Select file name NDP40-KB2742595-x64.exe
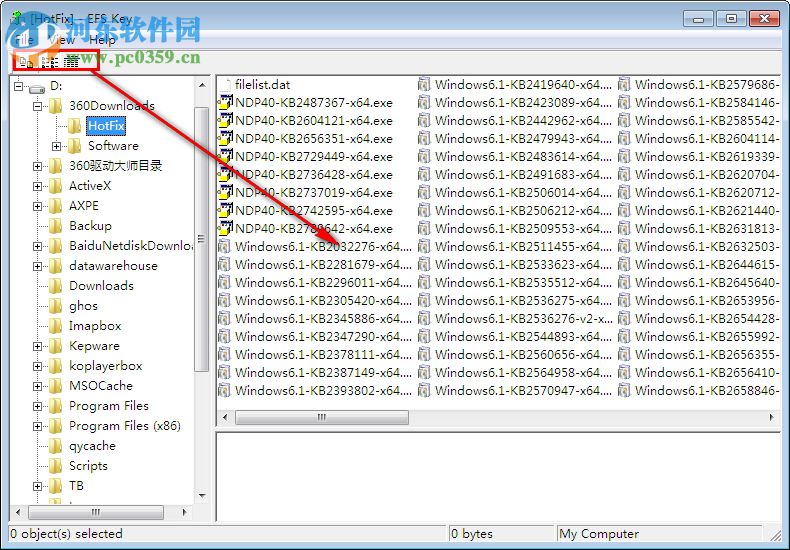This screenshot has height=550, width=790. coord(314,211)
